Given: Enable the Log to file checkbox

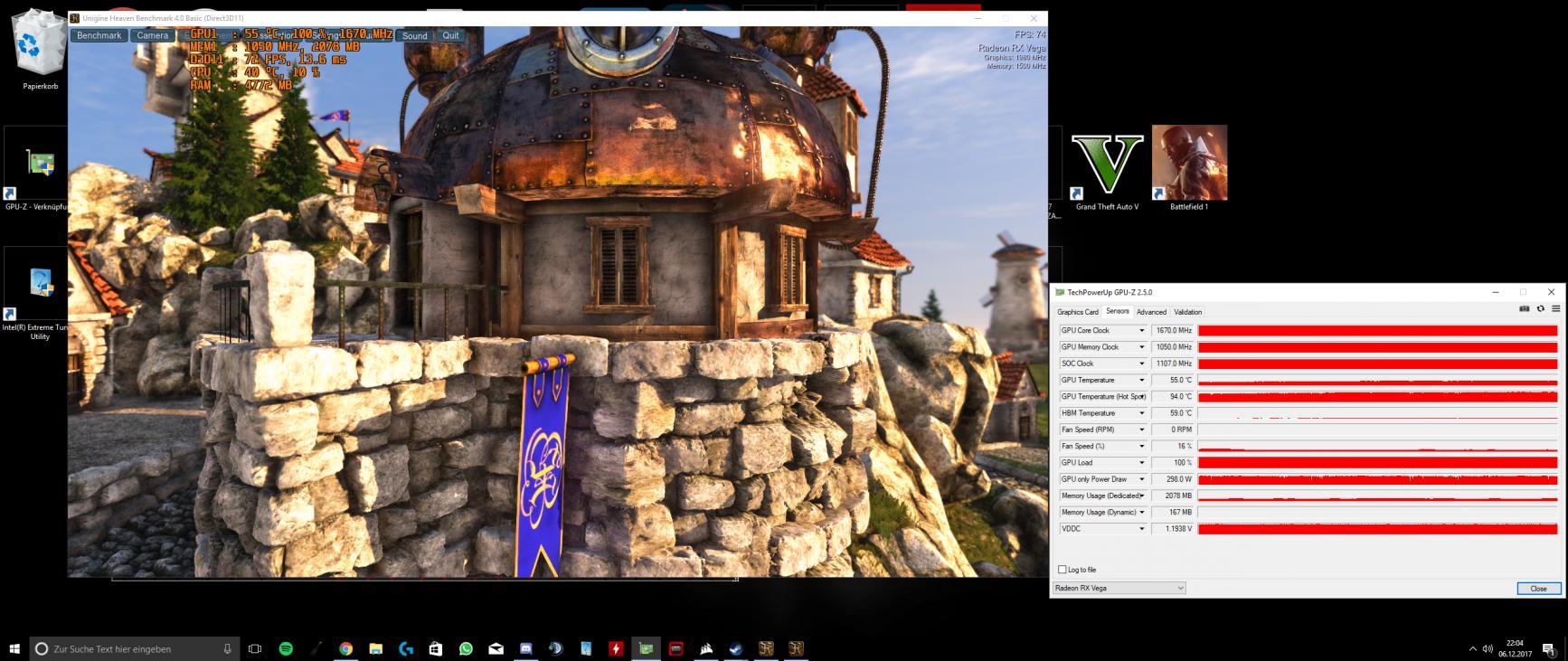Looking at the screenshot, I should point(1063,570).
